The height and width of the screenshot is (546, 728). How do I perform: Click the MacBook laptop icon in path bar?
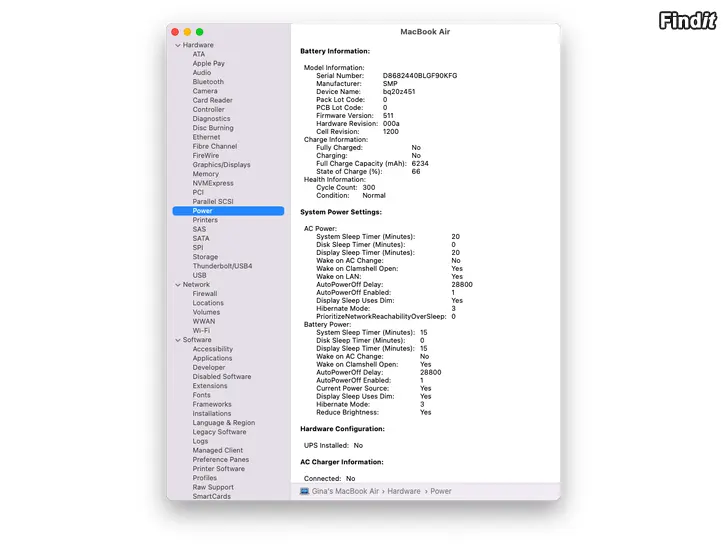pos(304,491)
